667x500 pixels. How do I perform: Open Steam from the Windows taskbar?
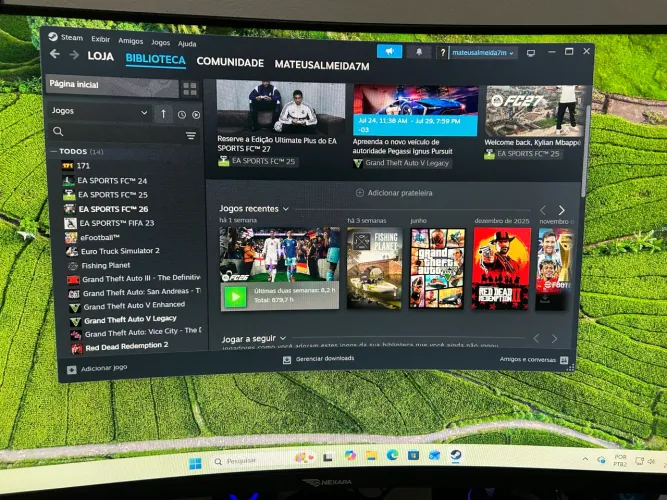[x=456, y=455]
